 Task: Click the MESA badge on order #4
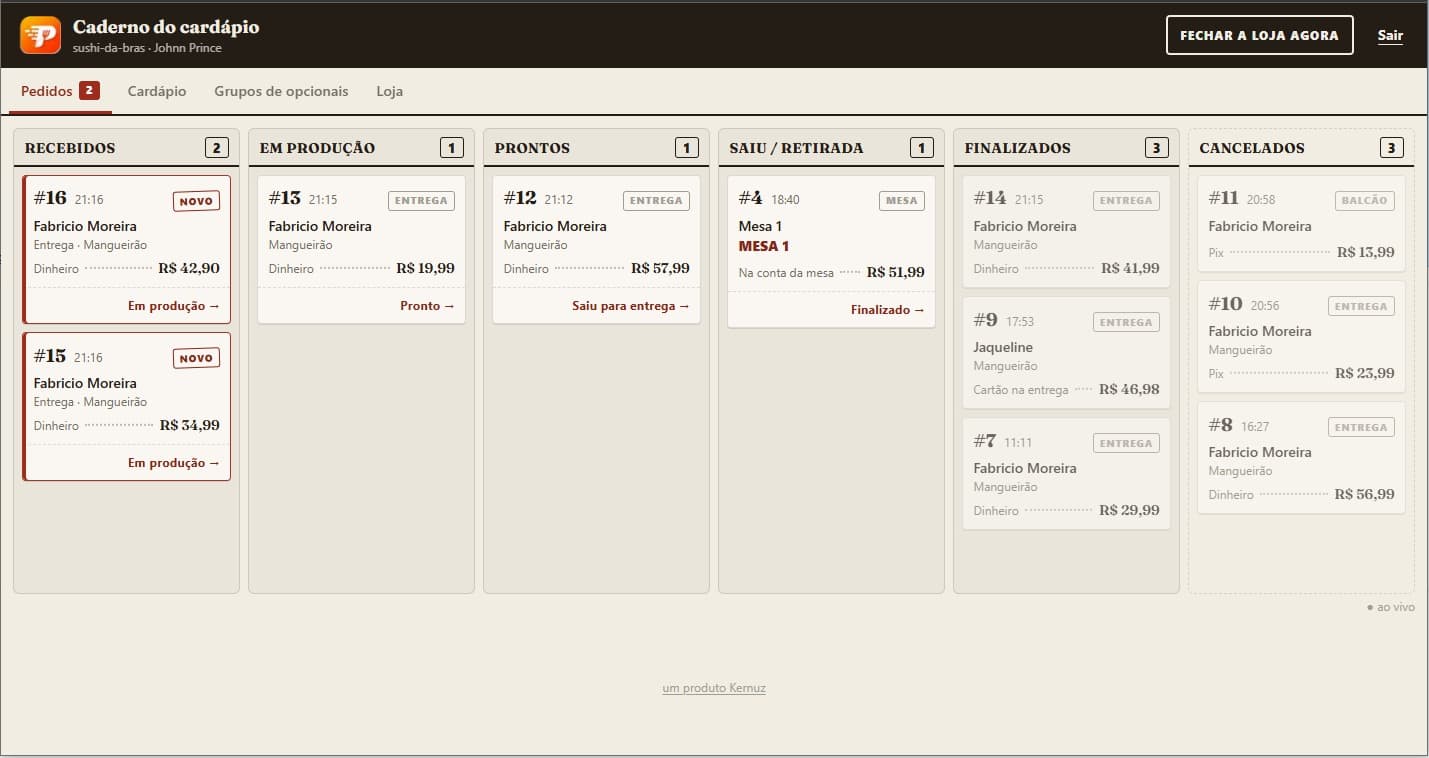pos(902,201)
